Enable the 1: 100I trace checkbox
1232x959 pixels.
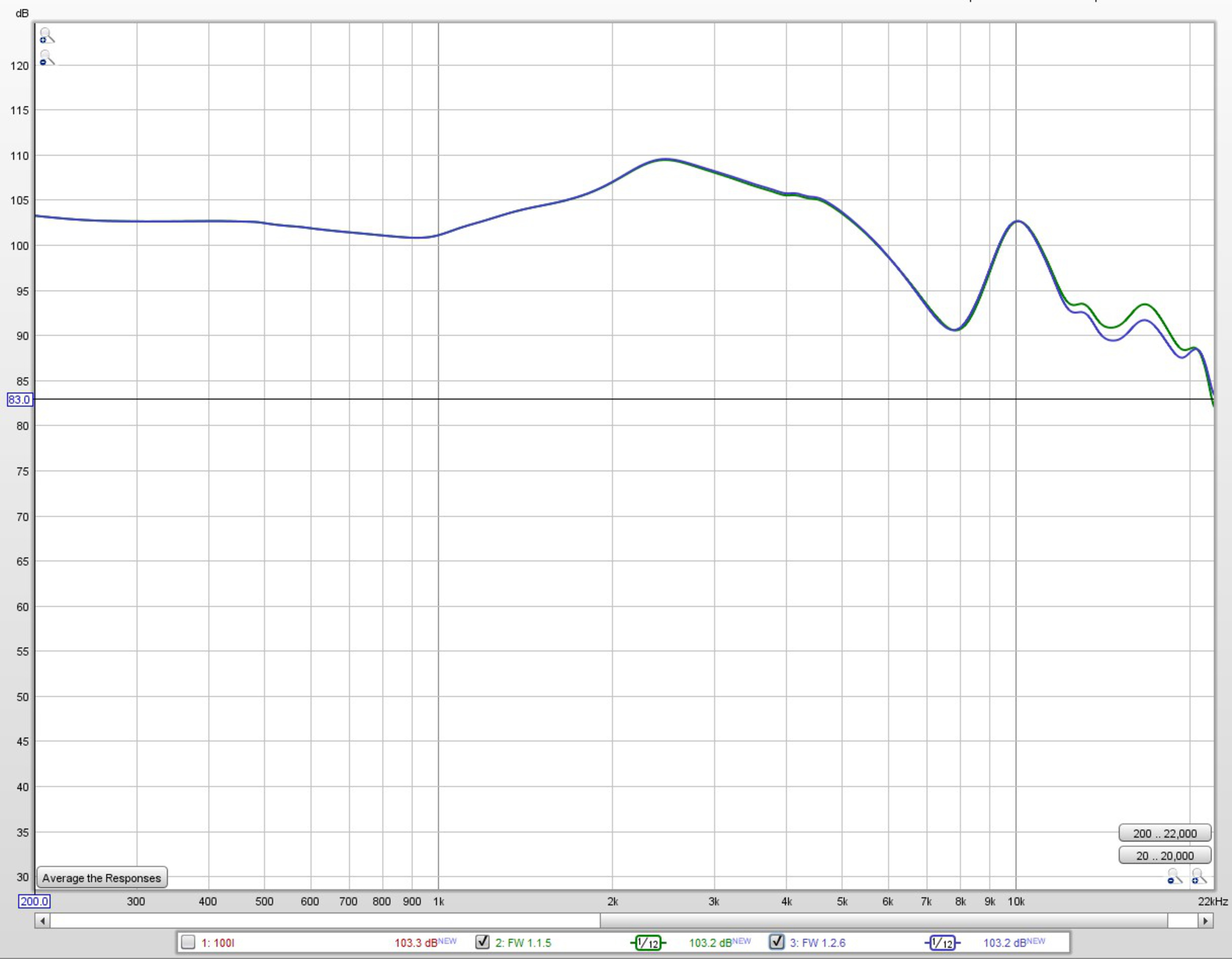(x=188, y=942)
